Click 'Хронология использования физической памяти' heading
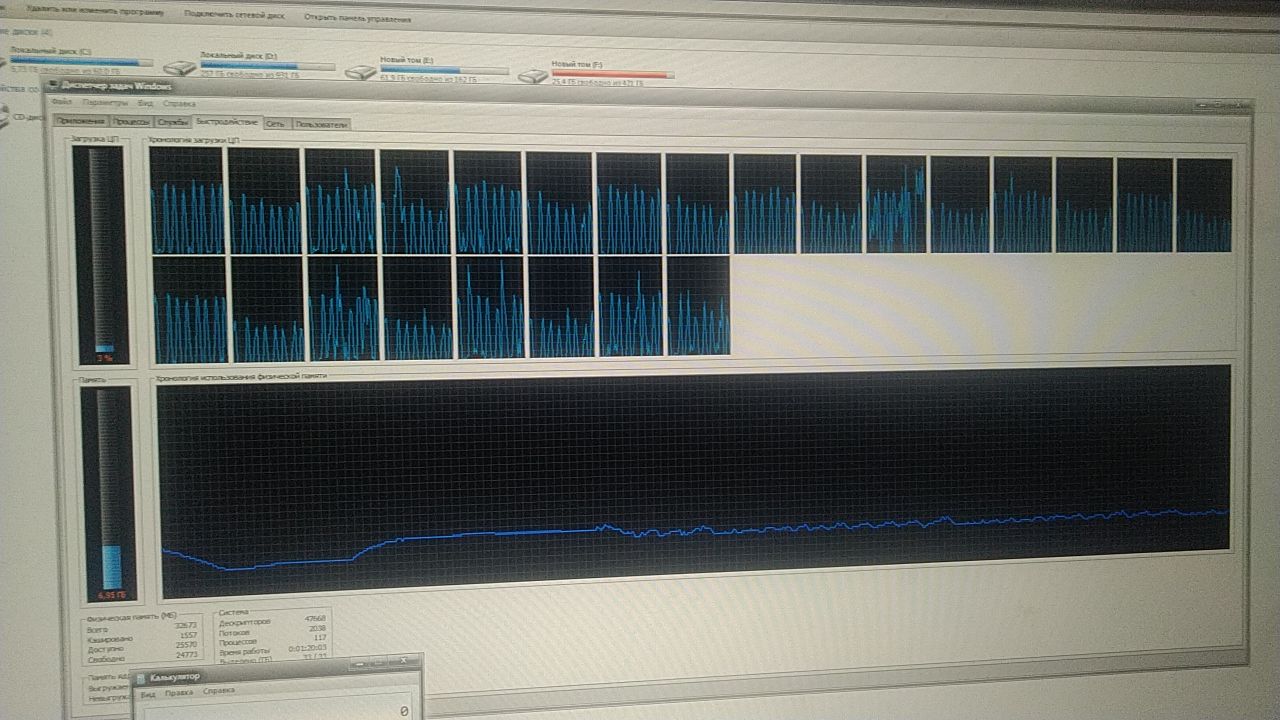1280x720 pixels. 241,376
